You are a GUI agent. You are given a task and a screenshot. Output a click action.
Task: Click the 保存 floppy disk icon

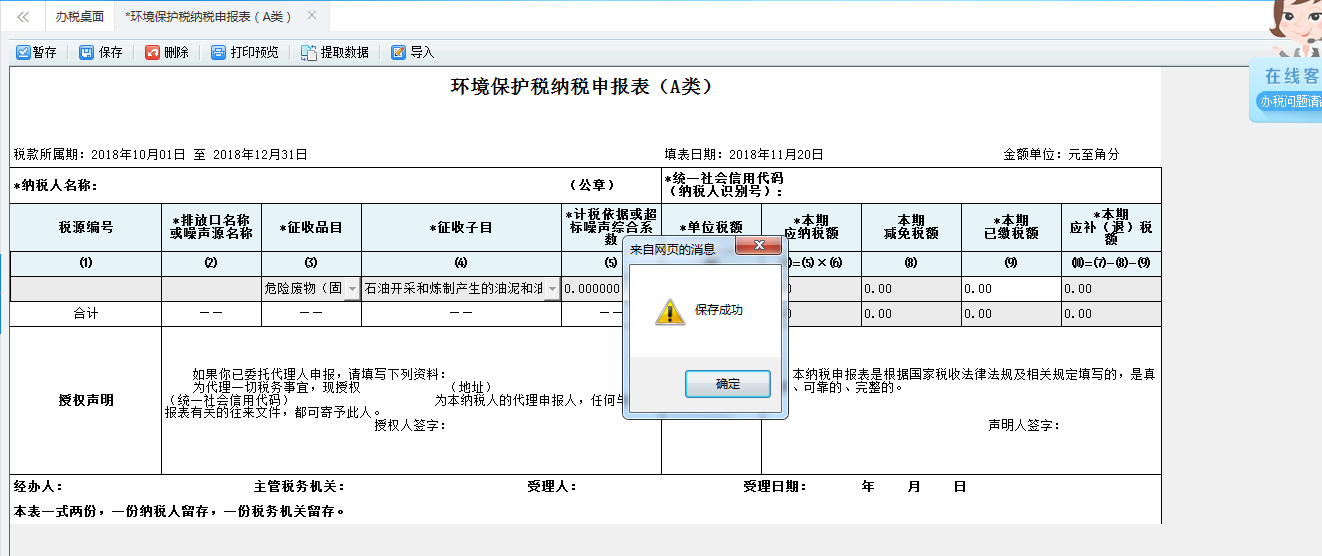(87, 53)
